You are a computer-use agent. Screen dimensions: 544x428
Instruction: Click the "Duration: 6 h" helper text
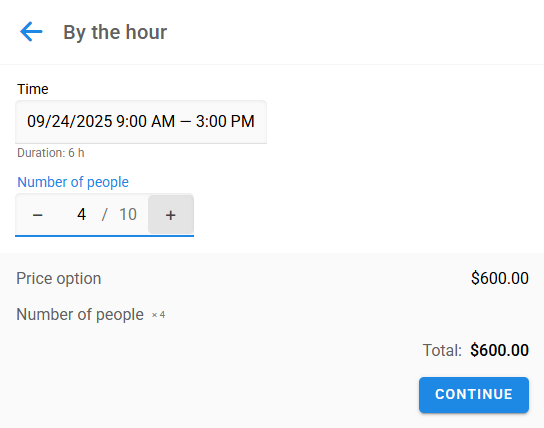coord(51,153)
